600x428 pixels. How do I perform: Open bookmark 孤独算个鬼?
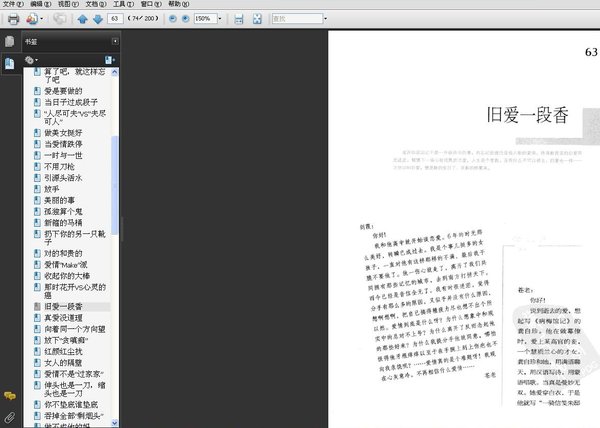pyautogui.click(x=63, y=212)
